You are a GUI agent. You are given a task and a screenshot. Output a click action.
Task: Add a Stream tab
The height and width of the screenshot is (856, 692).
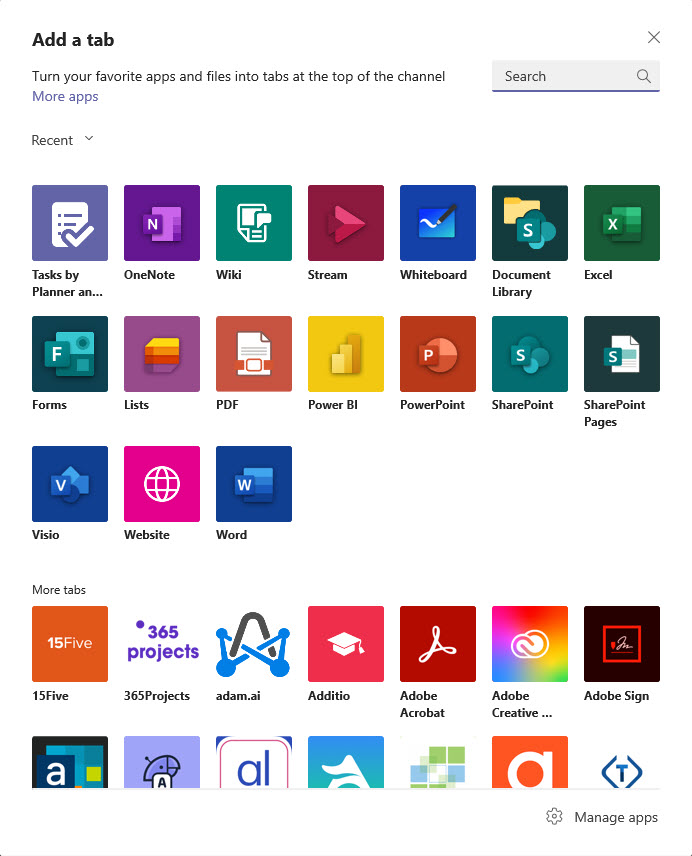pyautogui.click(x=345, y=223)
